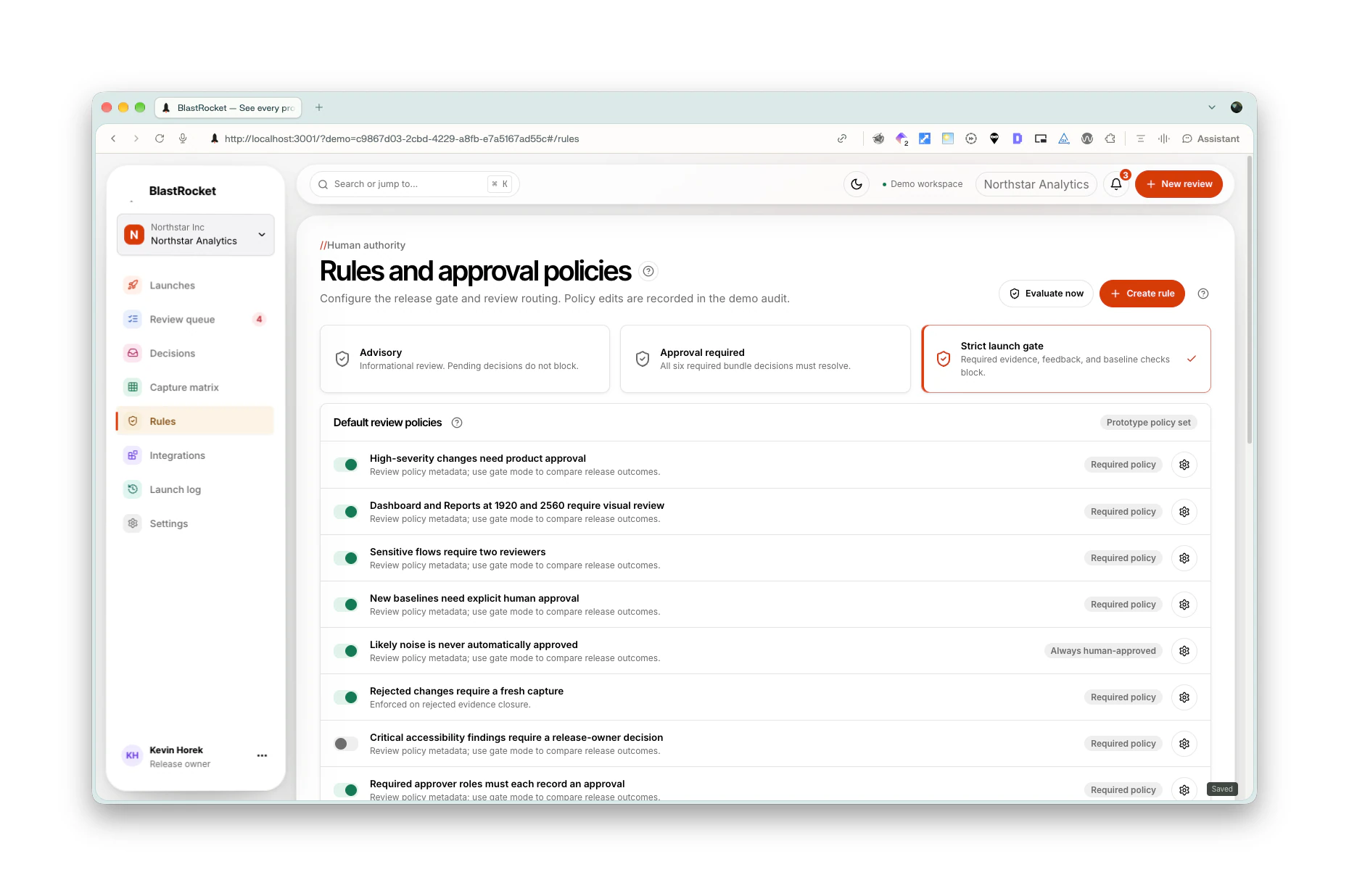Screen dimensions: 1349x896
Task: Open notifications bell icon
Action: (1116, 184)
